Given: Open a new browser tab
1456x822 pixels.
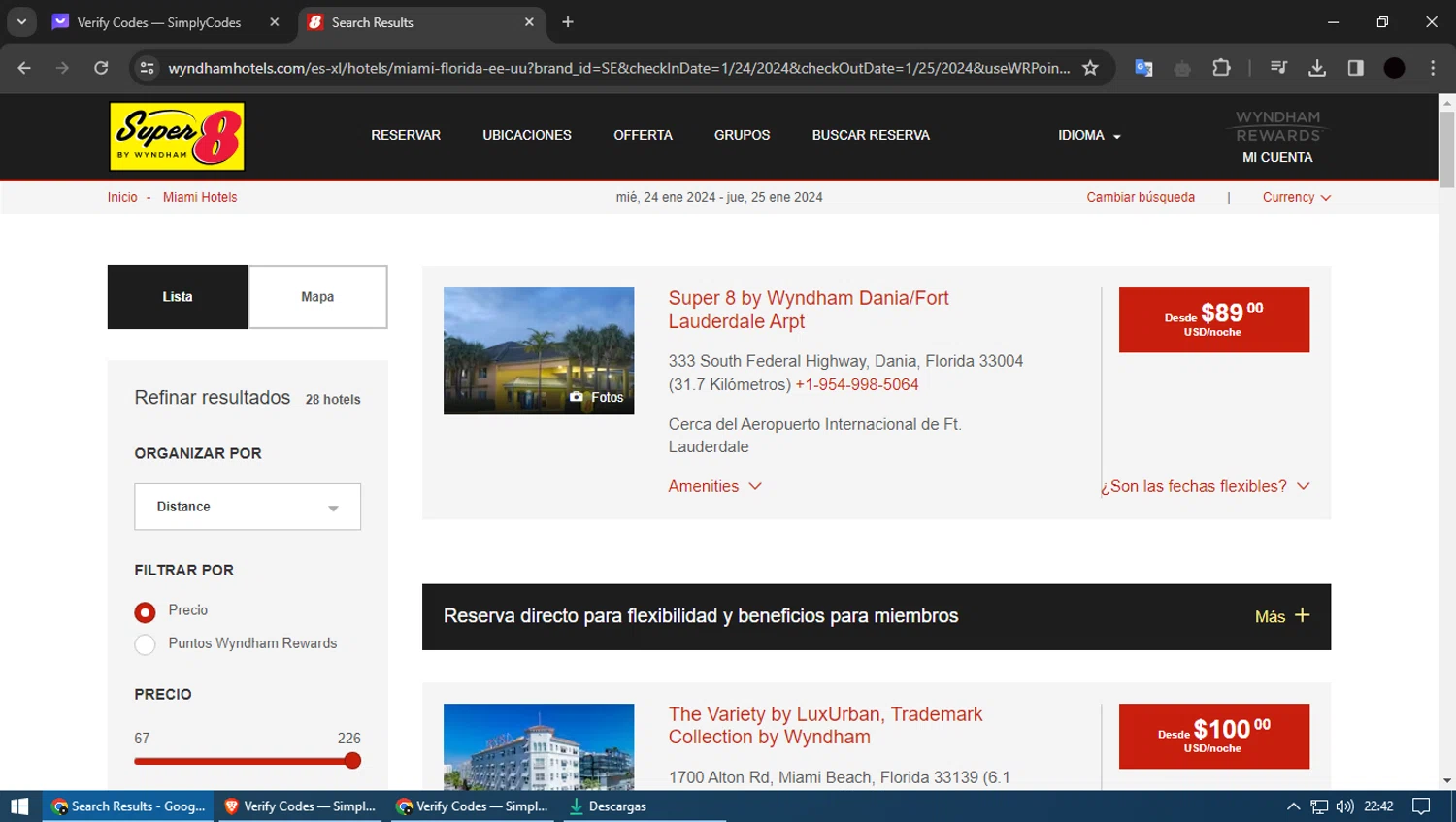Looking at the screenshot, I should click(x=568, y=22).
